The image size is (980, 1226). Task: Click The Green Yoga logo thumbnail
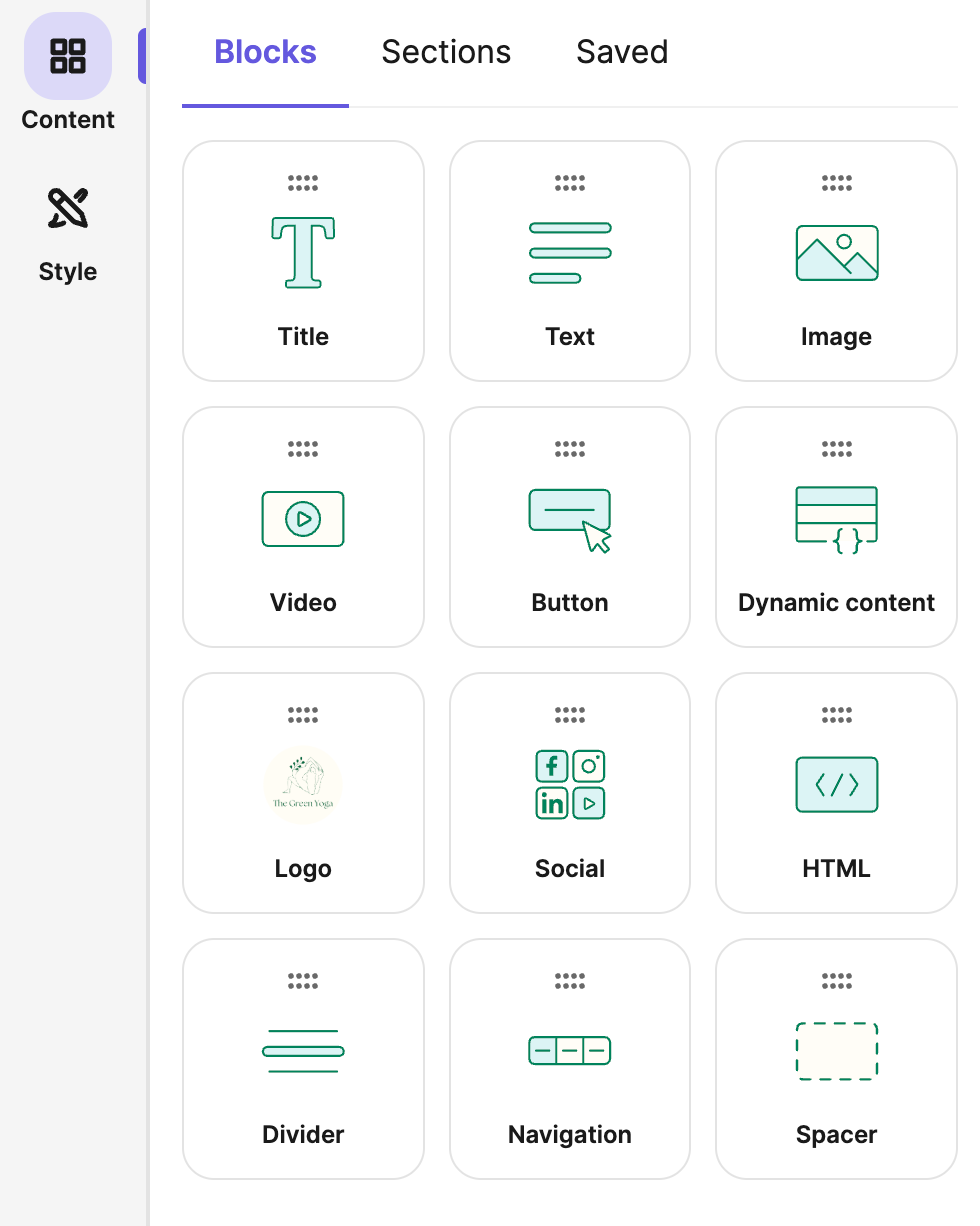[303, 785]
